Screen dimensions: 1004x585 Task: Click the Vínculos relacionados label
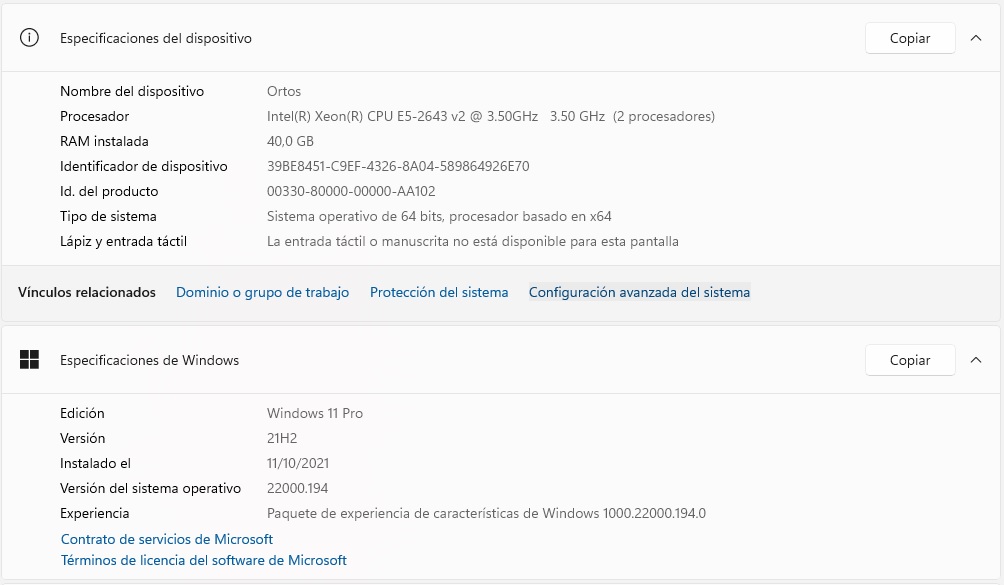coord(87,292)
